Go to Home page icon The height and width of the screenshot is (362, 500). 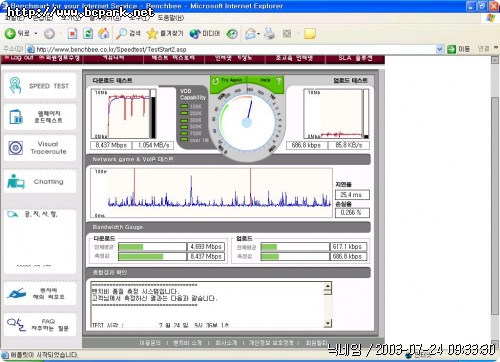(104, 33)
